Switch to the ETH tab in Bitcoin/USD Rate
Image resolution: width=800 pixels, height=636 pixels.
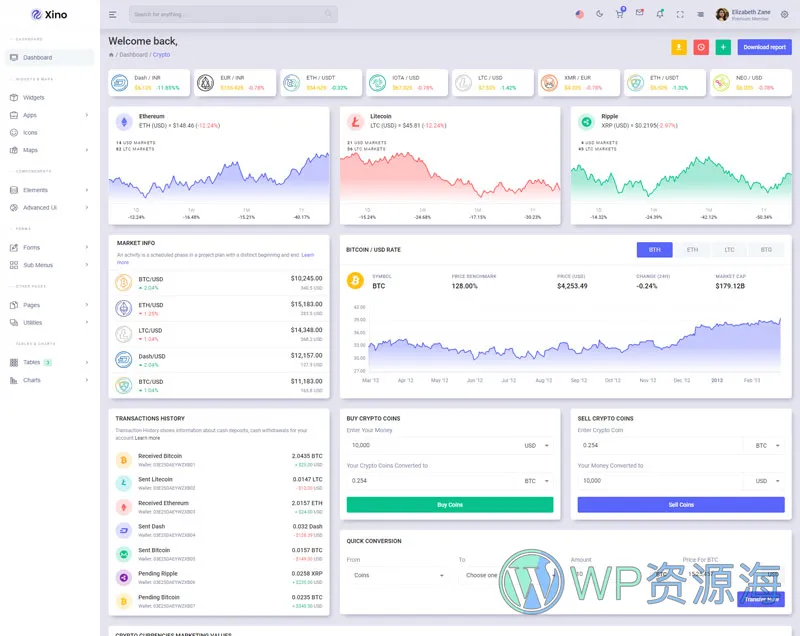[x=692, y=250]
